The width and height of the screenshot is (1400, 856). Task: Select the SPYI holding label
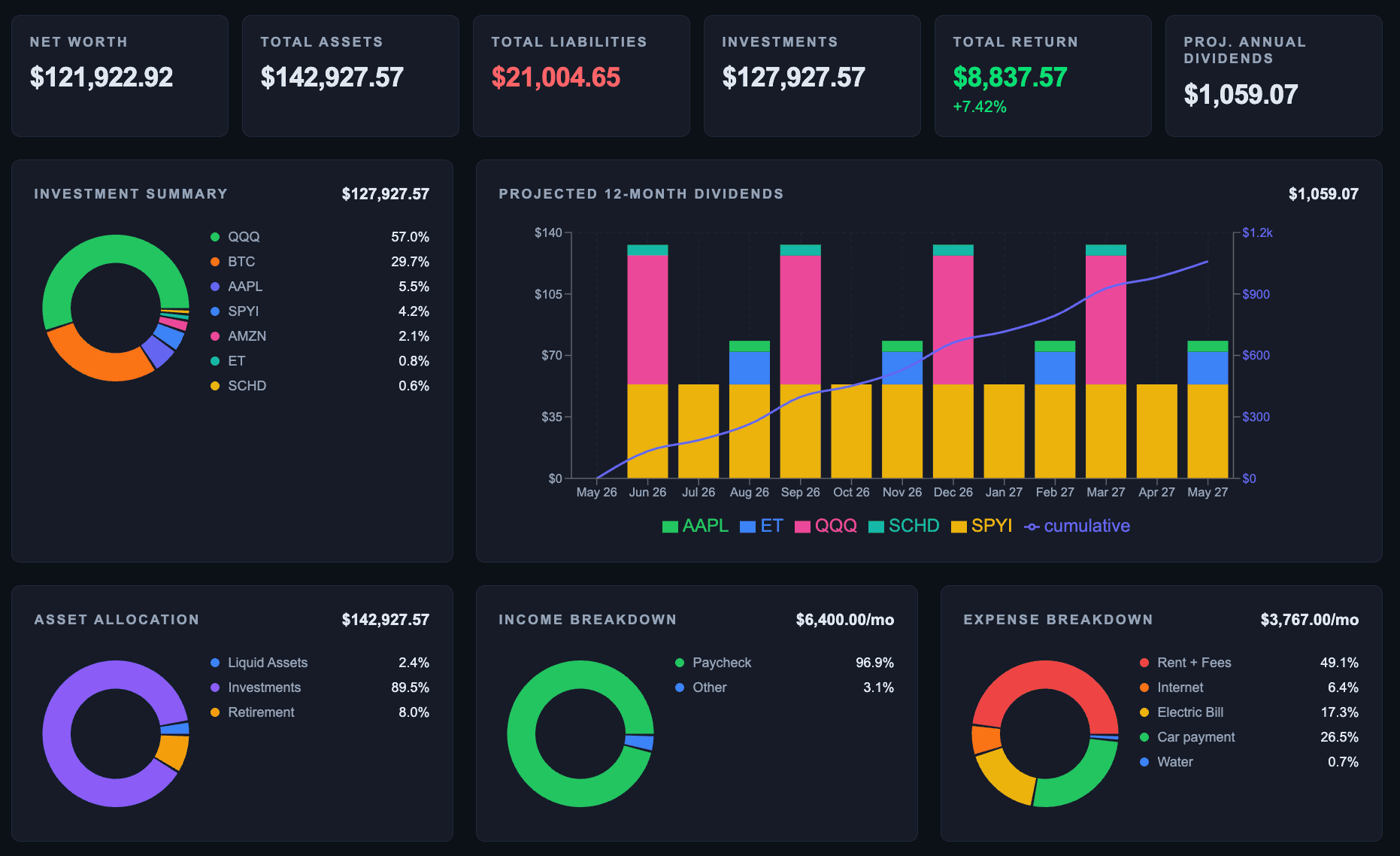point(243,311)
